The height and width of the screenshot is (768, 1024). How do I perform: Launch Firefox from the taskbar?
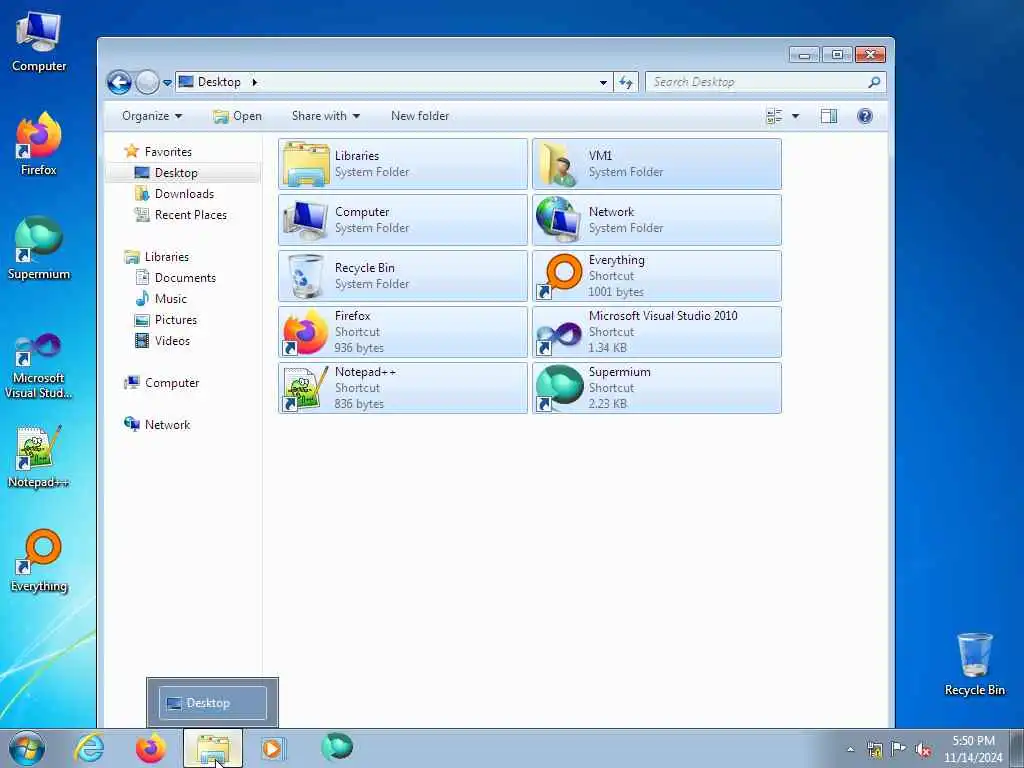point(151,748)
